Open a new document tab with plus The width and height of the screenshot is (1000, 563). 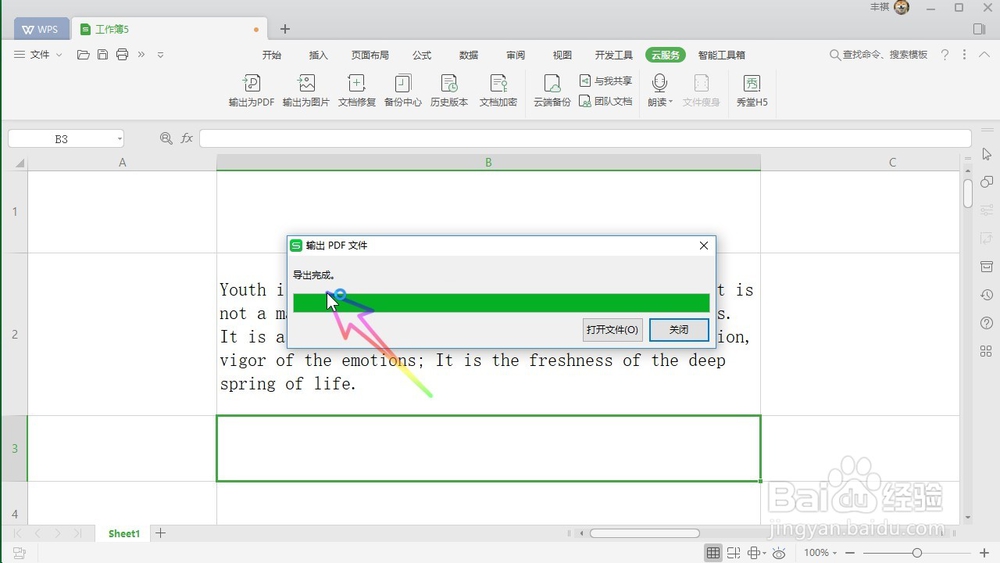pos(285,29)
